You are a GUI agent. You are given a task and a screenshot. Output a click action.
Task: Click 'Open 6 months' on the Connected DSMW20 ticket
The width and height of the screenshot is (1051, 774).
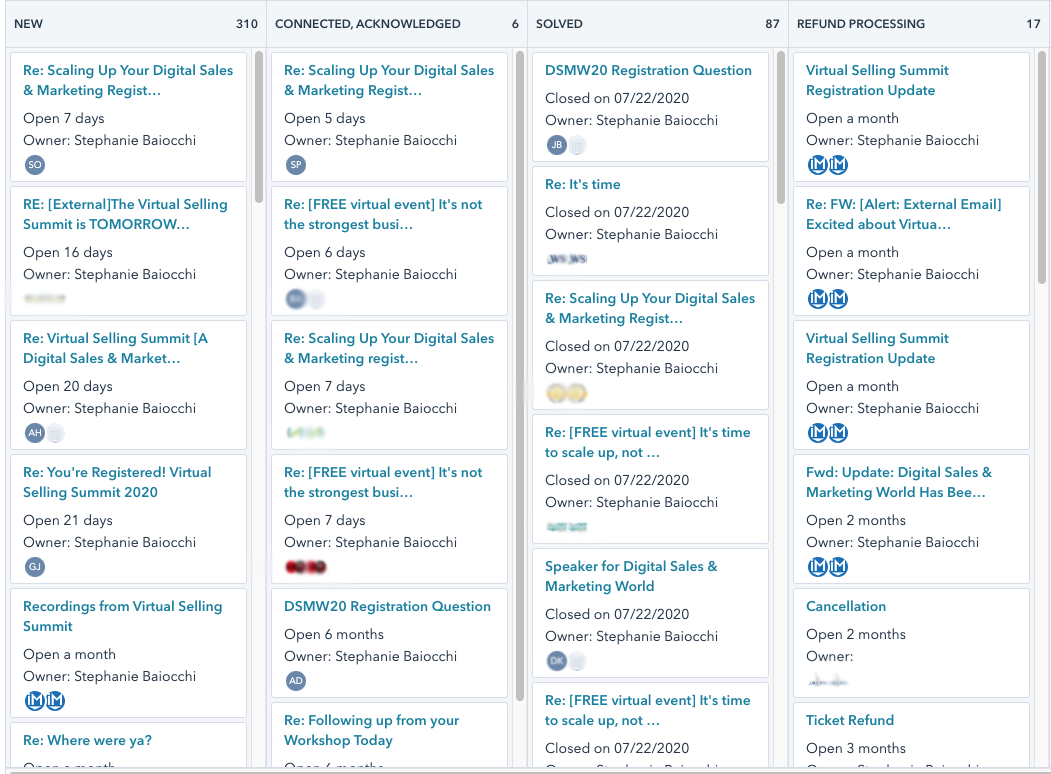pos(334,634)
